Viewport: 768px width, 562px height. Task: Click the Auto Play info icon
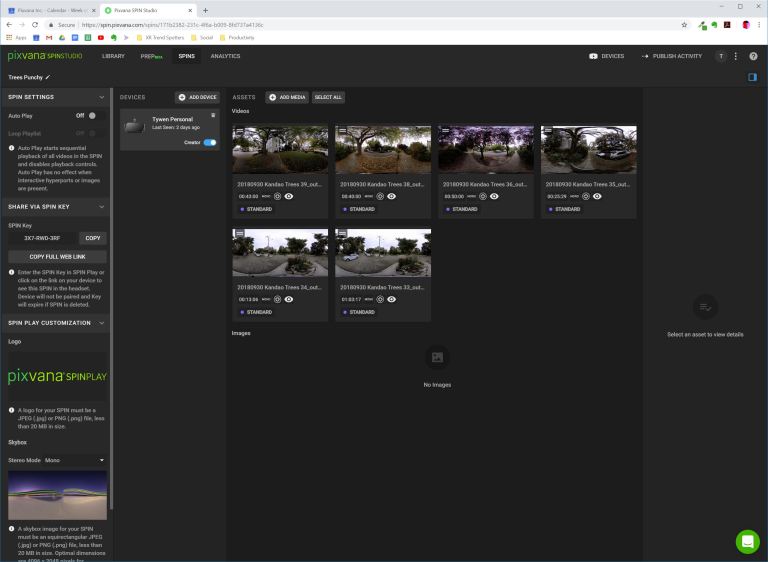(x=11, y=148)
